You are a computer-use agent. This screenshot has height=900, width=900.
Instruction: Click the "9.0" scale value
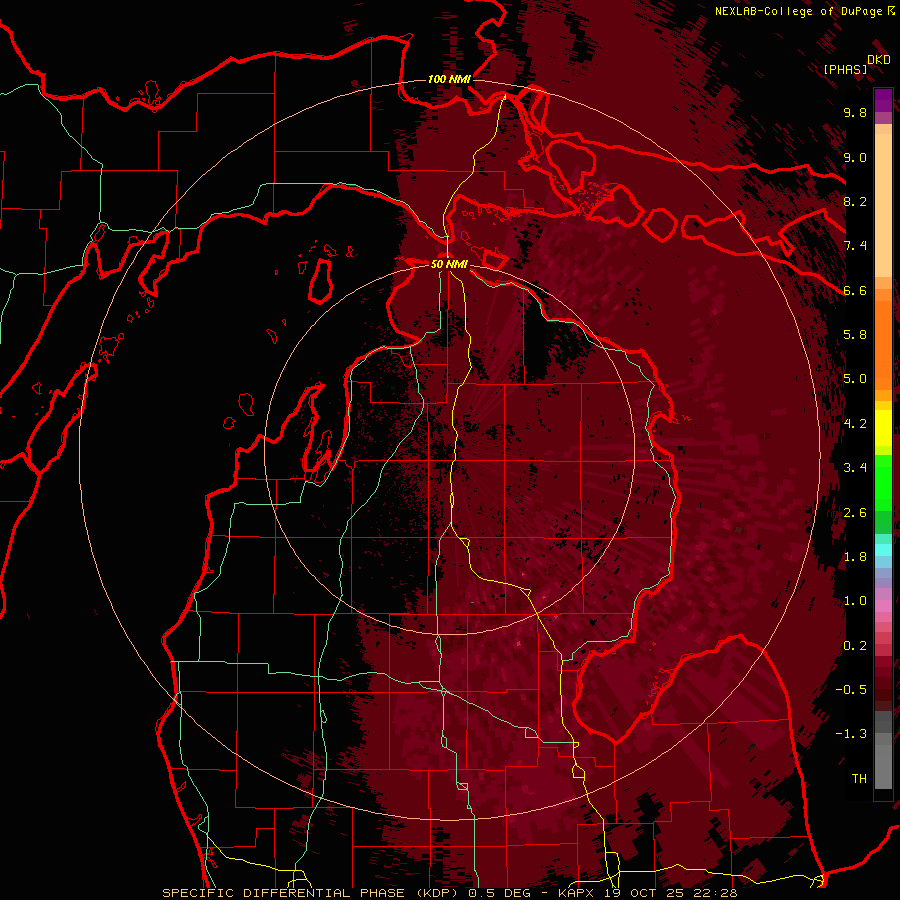(855, 157)
